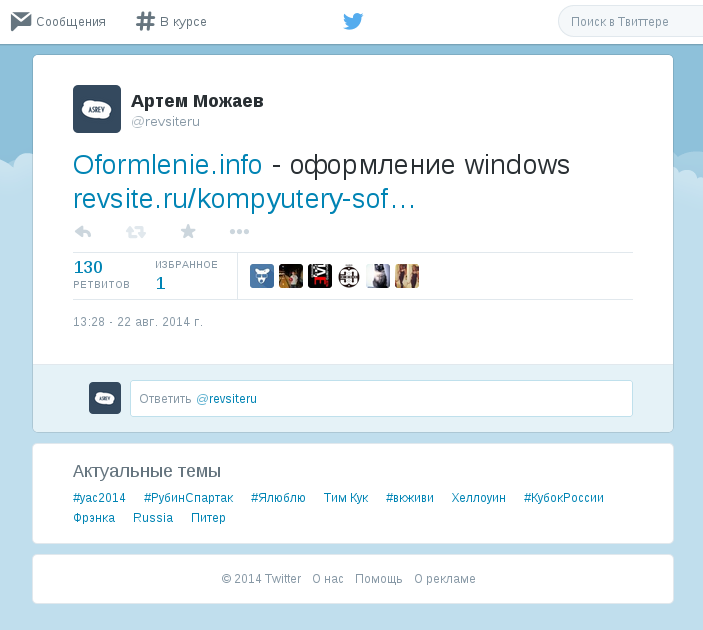Open the cat photo retweeter avatar
The width and height of the screenshot is (703, 630).
[378, 276]
